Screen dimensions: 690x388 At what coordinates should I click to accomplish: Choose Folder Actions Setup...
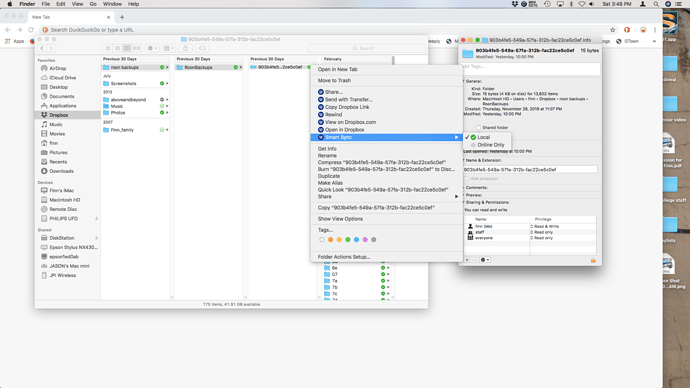tap(344, 257)
